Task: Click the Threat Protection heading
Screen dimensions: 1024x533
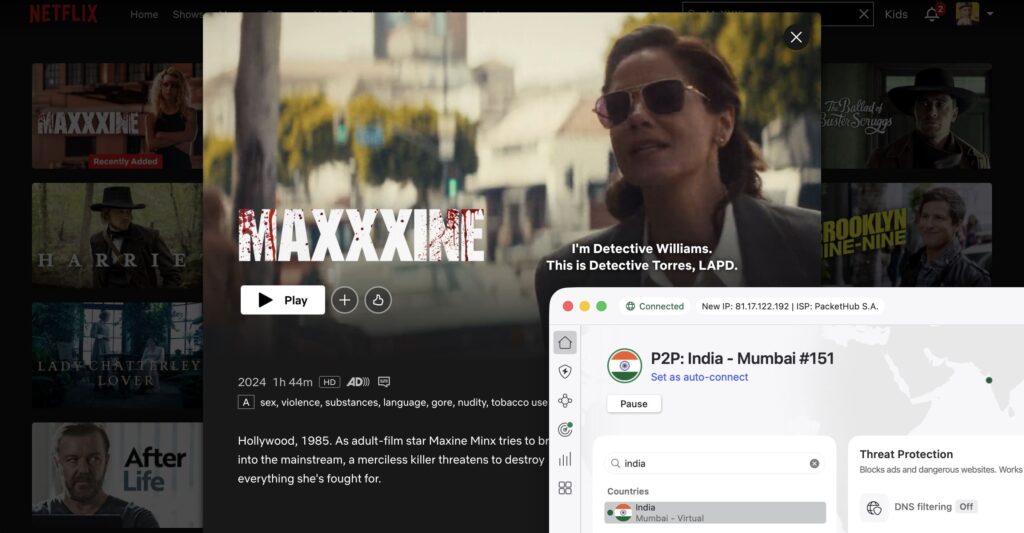Action: (x=906, y=454)
